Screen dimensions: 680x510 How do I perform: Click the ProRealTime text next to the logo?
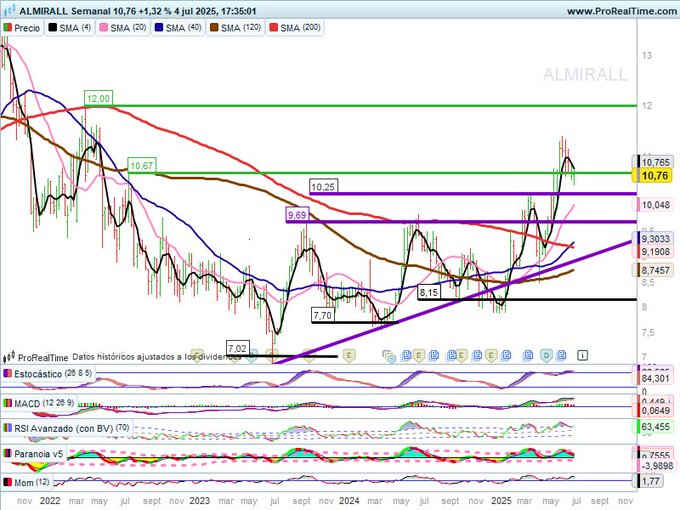tap(43, 358)
